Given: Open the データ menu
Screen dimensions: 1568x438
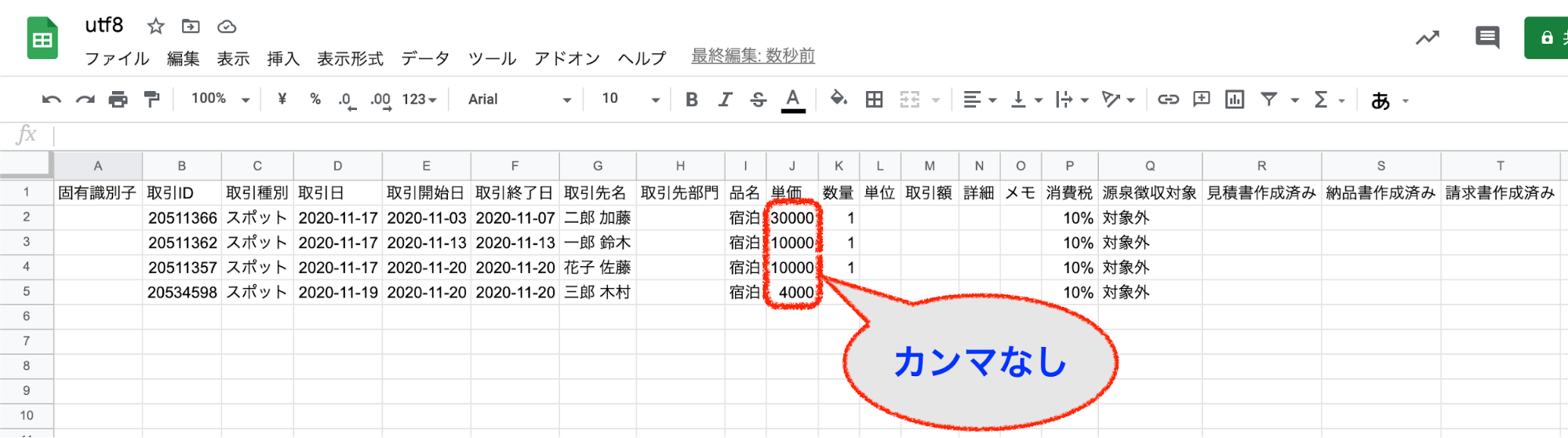Looking at the screenshot, I should click(x=425, y=59).
